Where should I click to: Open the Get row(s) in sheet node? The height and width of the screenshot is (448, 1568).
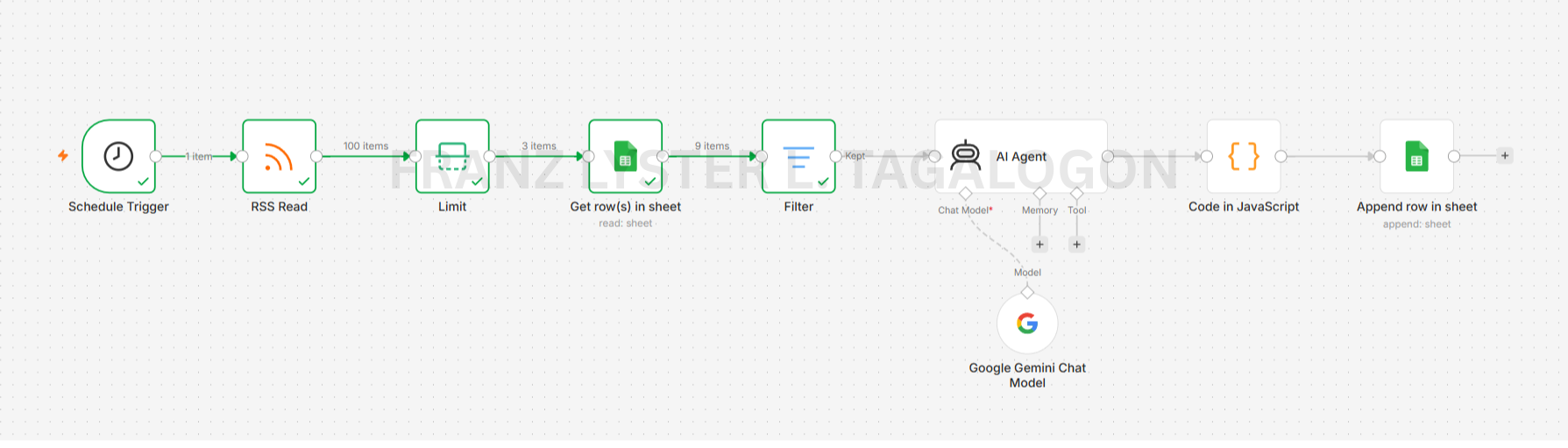click(x=625, y=156)
